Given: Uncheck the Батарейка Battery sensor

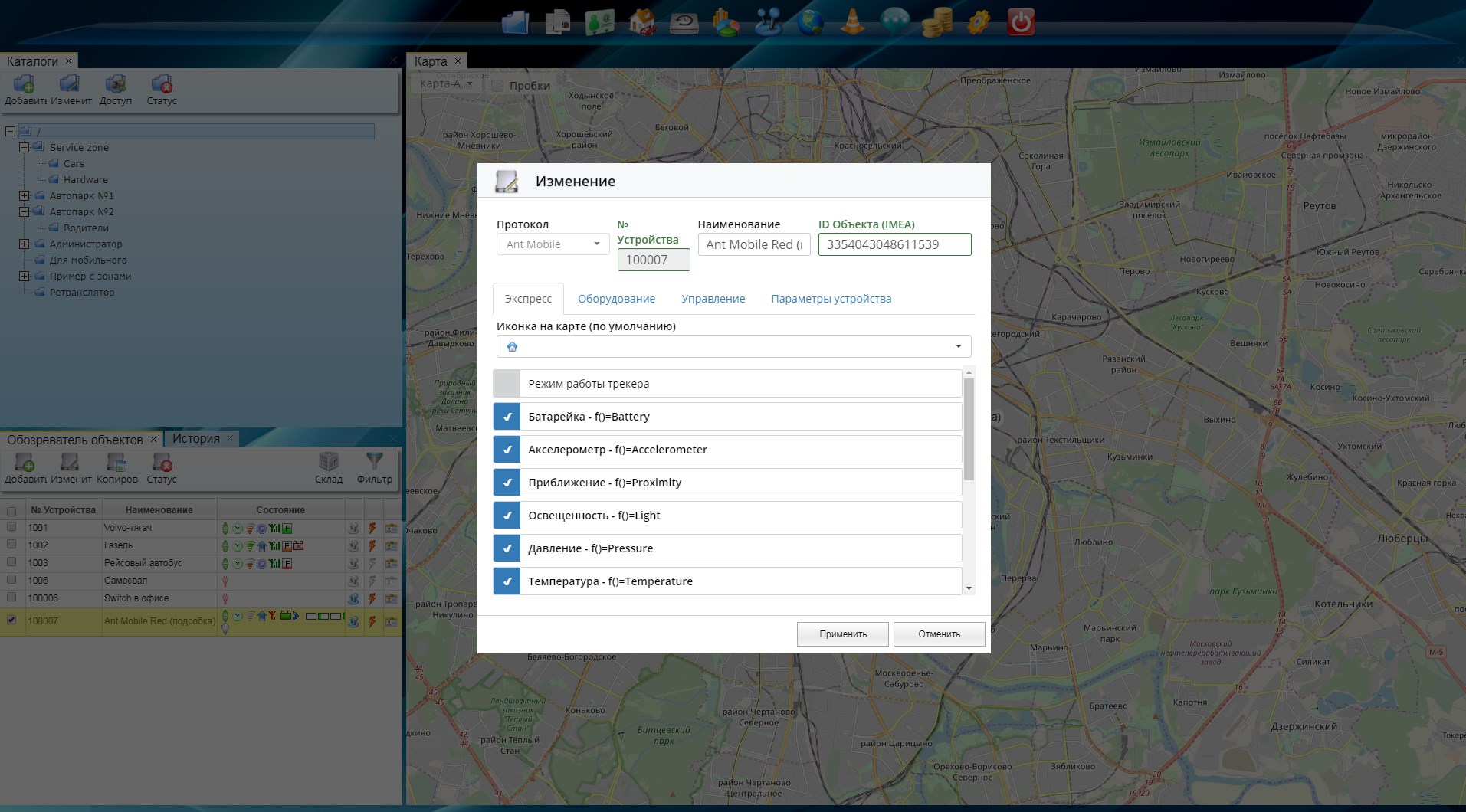Looking at the screenshot, I should tap(507, 417).
